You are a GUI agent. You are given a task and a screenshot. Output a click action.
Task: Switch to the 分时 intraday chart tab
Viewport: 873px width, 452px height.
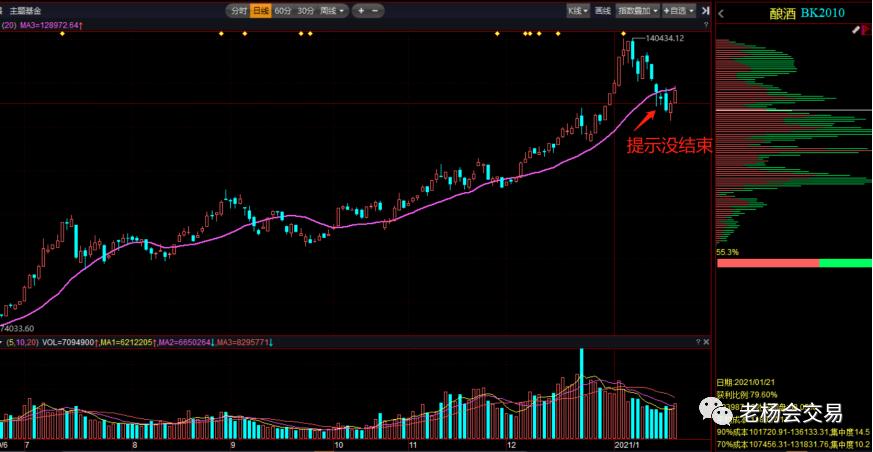(x=238, y=11)
